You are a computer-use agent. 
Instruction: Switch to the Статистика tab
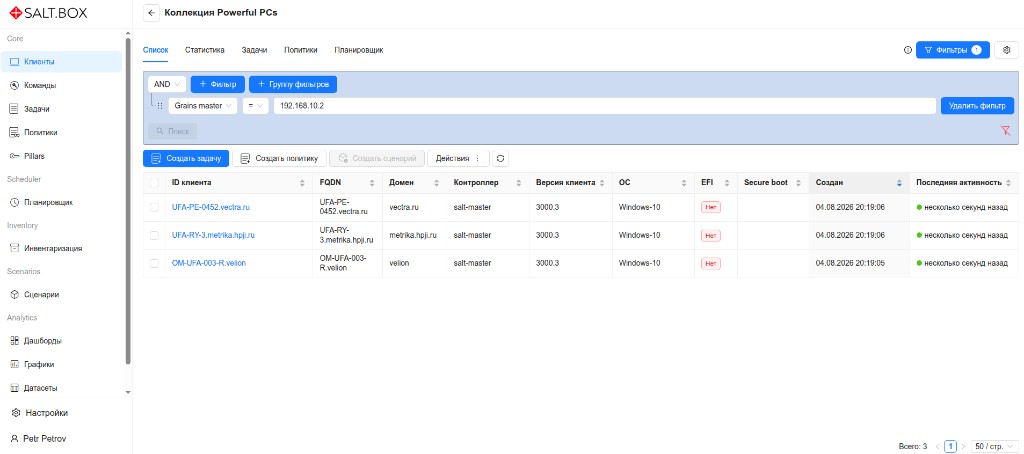[x=204, y=50]
